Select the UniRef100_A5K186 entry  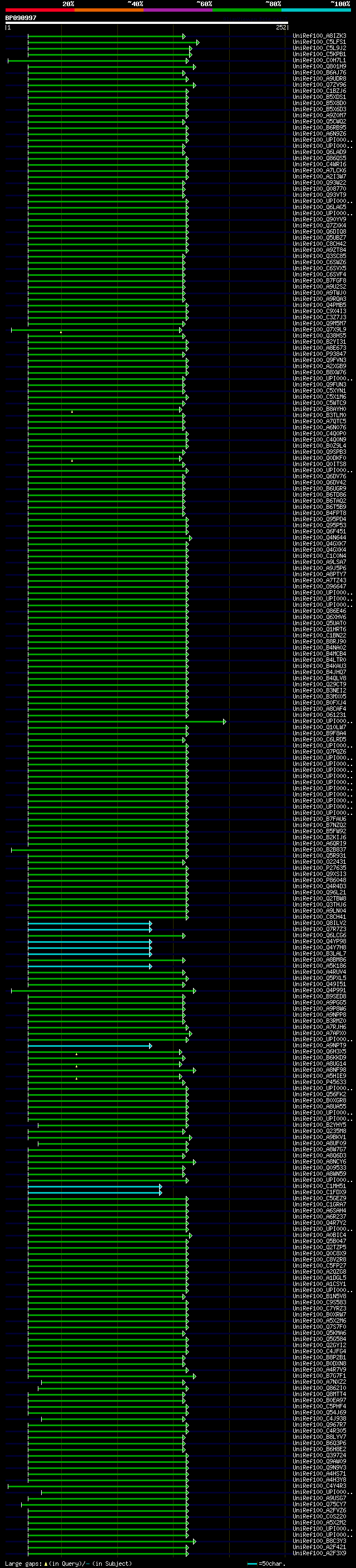click(x=319, y=966)
